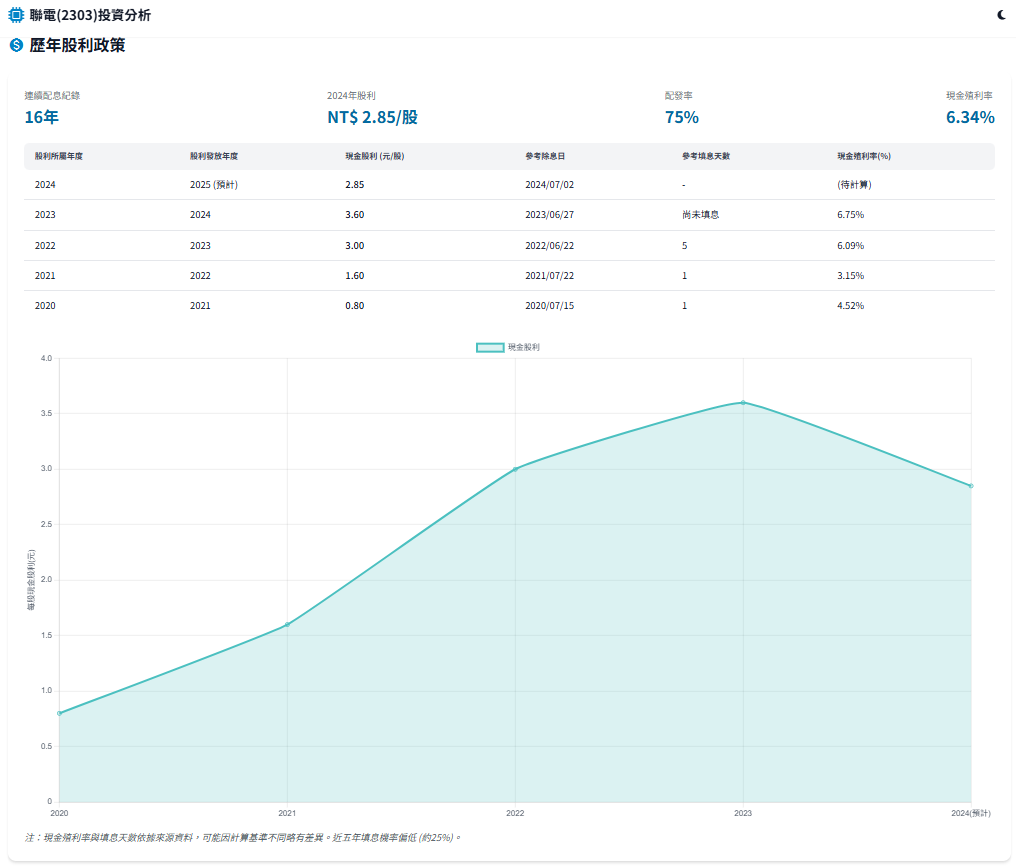1016x866 pixels.
Task: Click the 16年 consecutive dividend value
Action: pos(41,117)
